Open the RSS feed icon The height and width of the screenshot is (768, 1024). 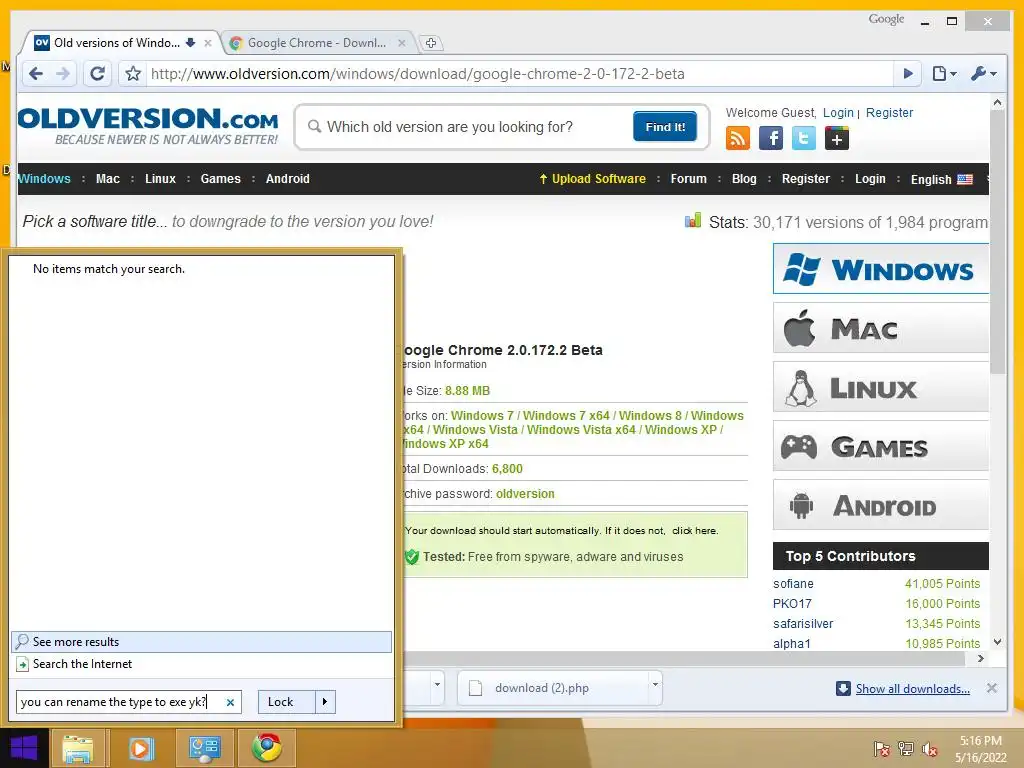tap(738, 138)
